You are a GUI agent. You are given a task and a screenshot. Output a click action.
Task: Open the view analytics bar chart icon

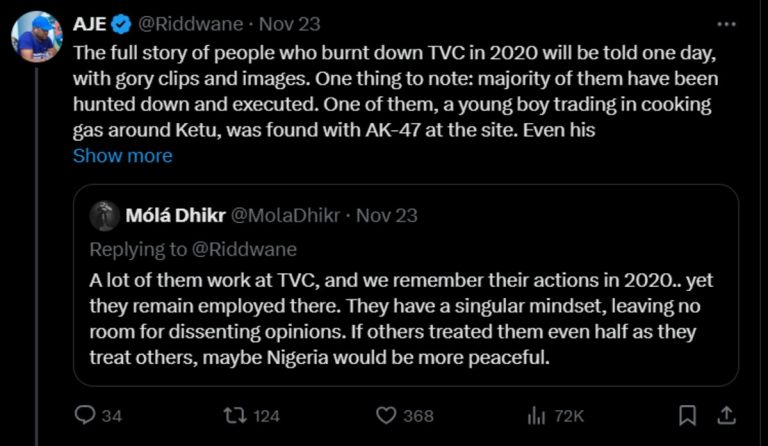point(535,415)
